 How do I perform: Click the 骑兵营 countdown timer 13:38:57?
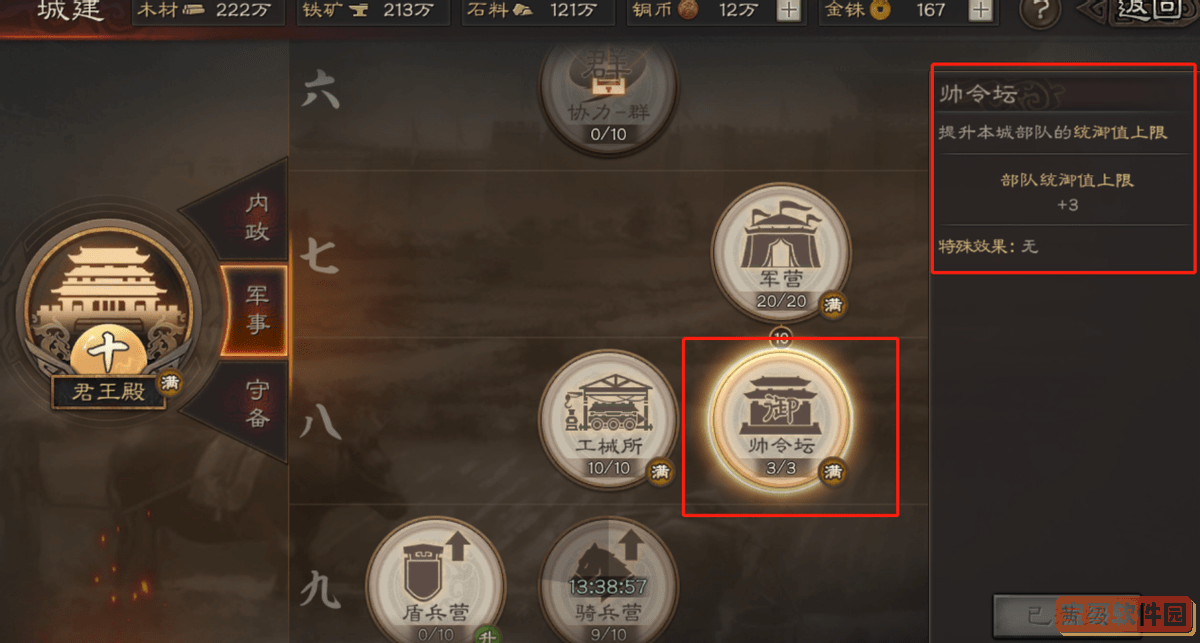pos(608,586)
